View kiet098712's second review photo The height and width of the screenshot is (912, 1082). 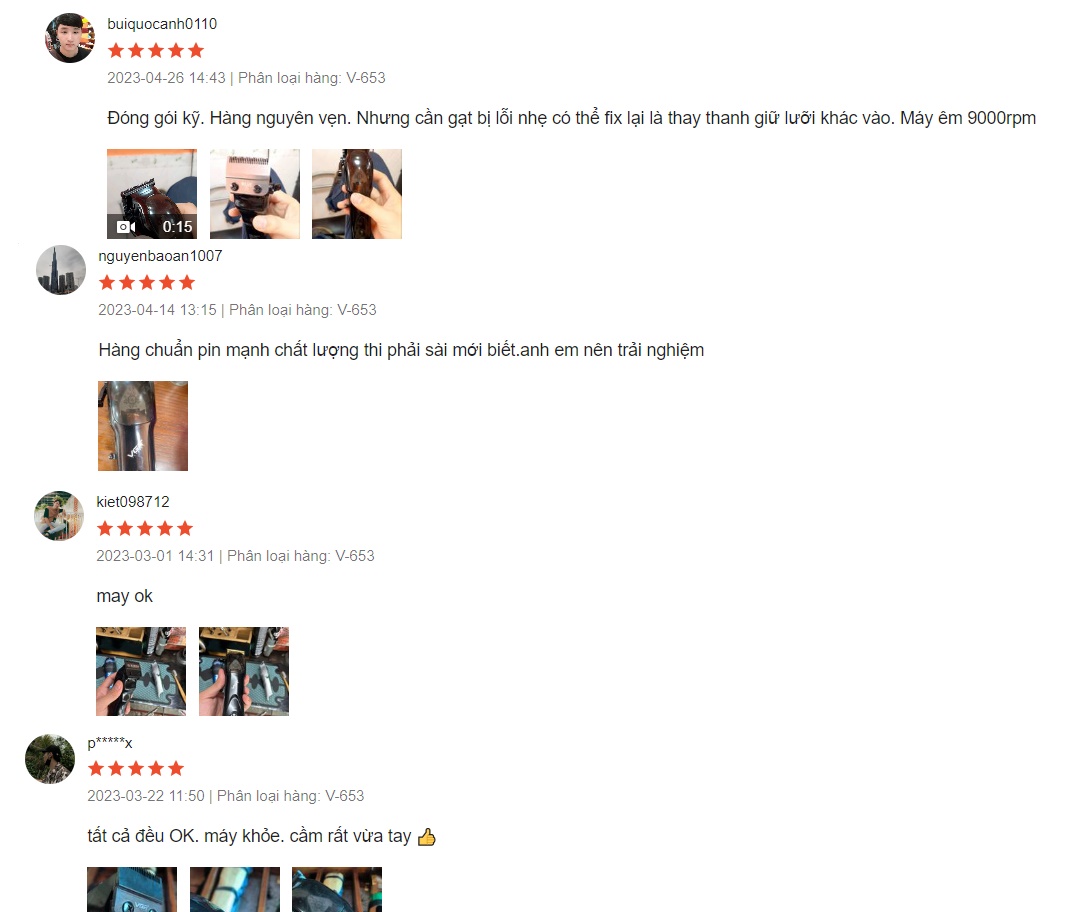click(x=244, y=671)
